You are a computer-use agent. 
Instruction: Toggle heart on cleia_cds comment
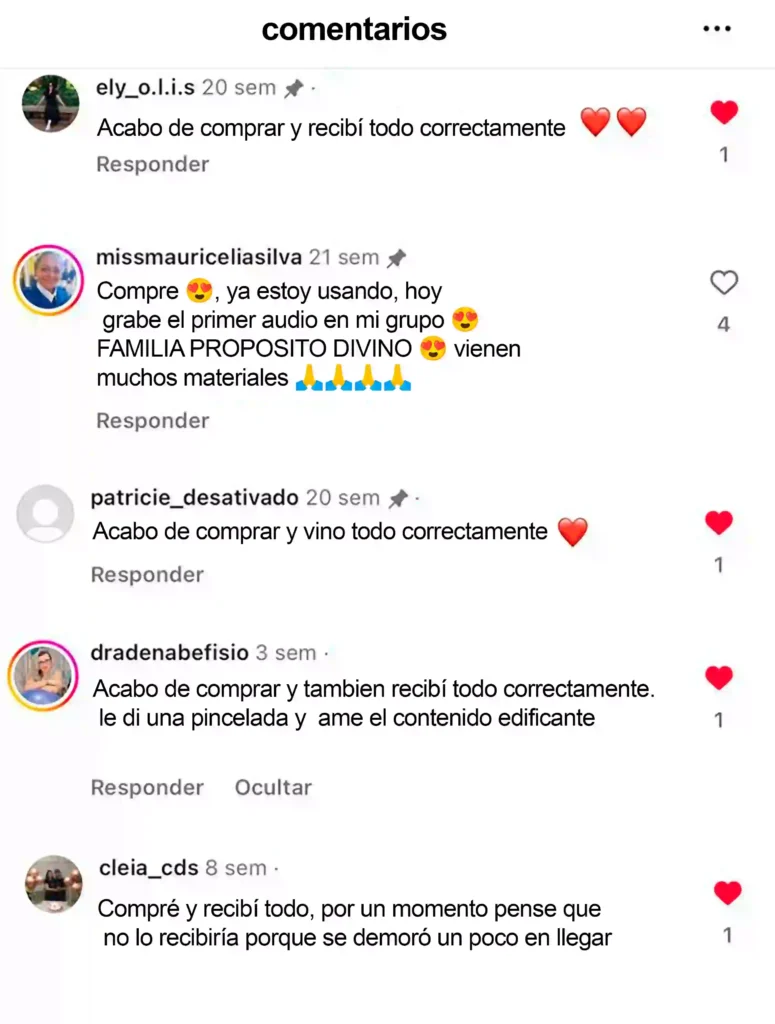[x=727, y=893]
